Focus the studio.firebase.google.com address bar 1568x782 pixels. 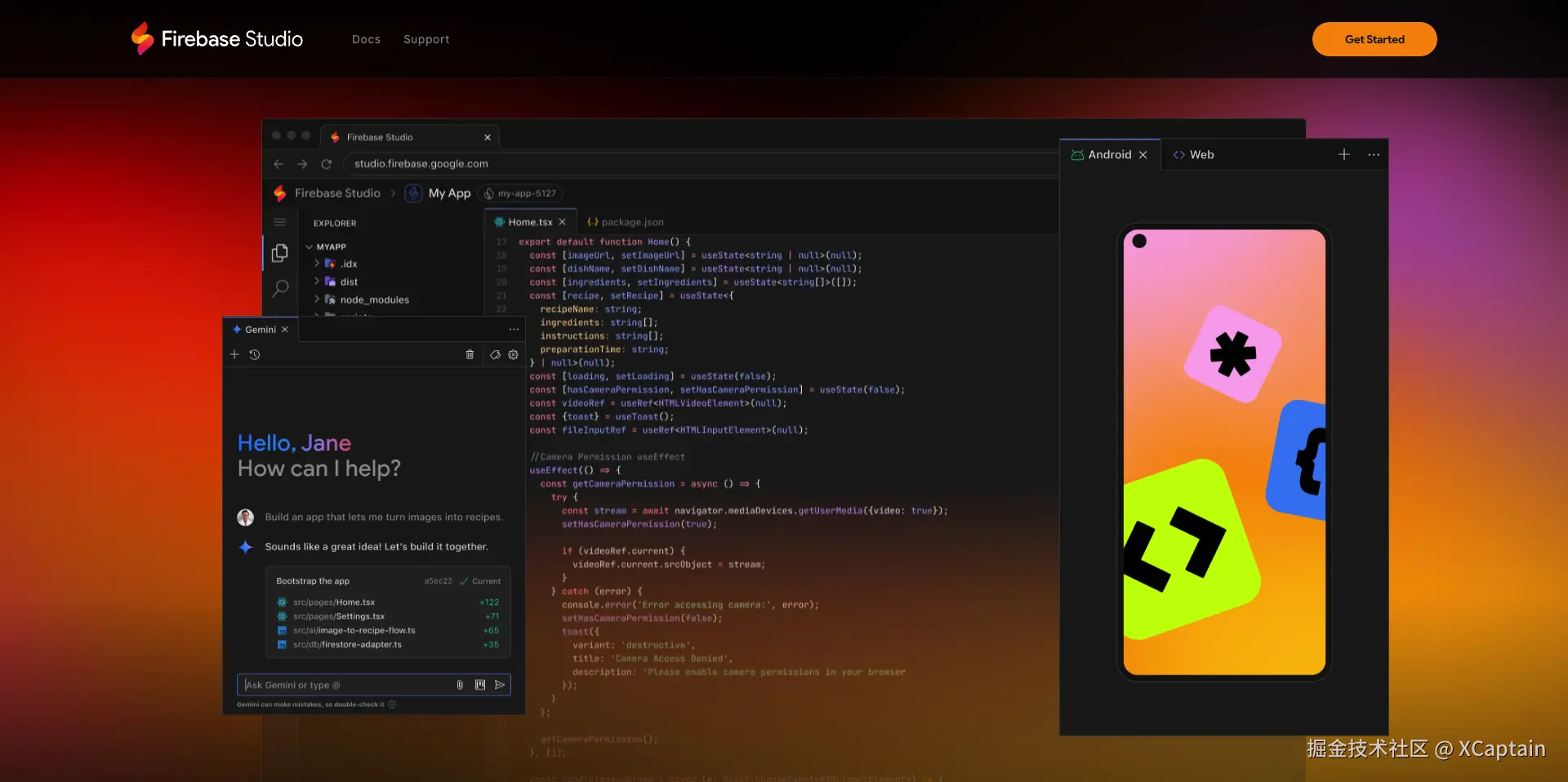[701, 164]
